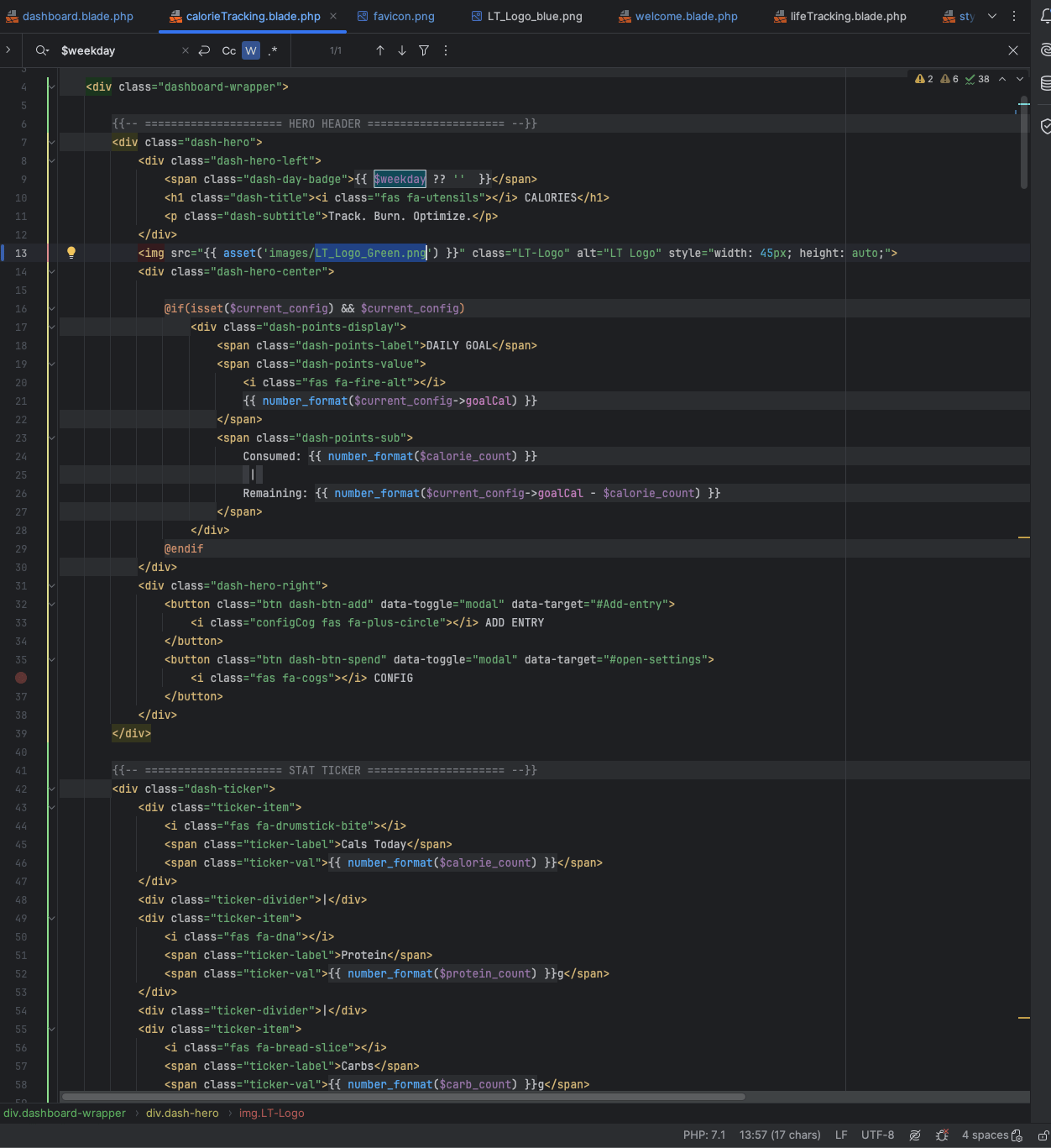1051x1148 pixels.
Task: Enable the regex search option
Action: [x=273, y=50]
